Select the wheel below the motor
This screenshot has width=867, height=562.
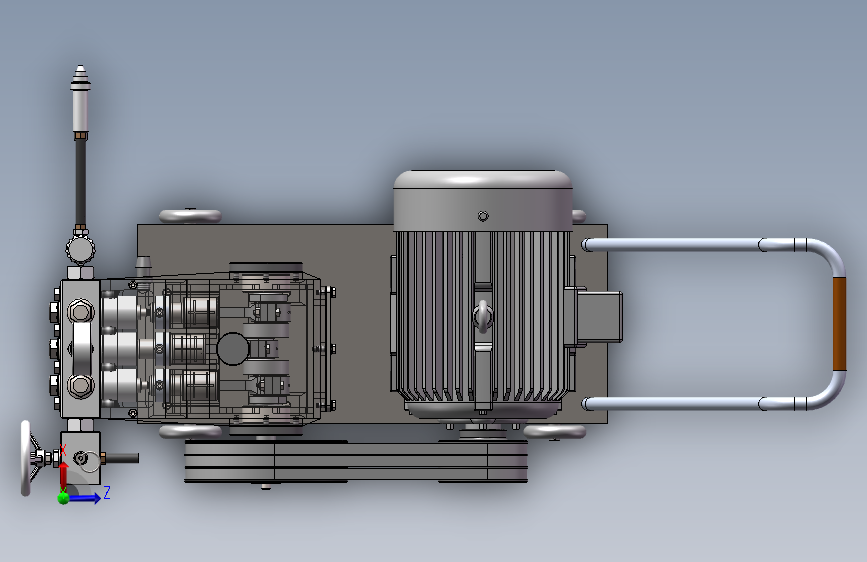(x=554, y=431)
